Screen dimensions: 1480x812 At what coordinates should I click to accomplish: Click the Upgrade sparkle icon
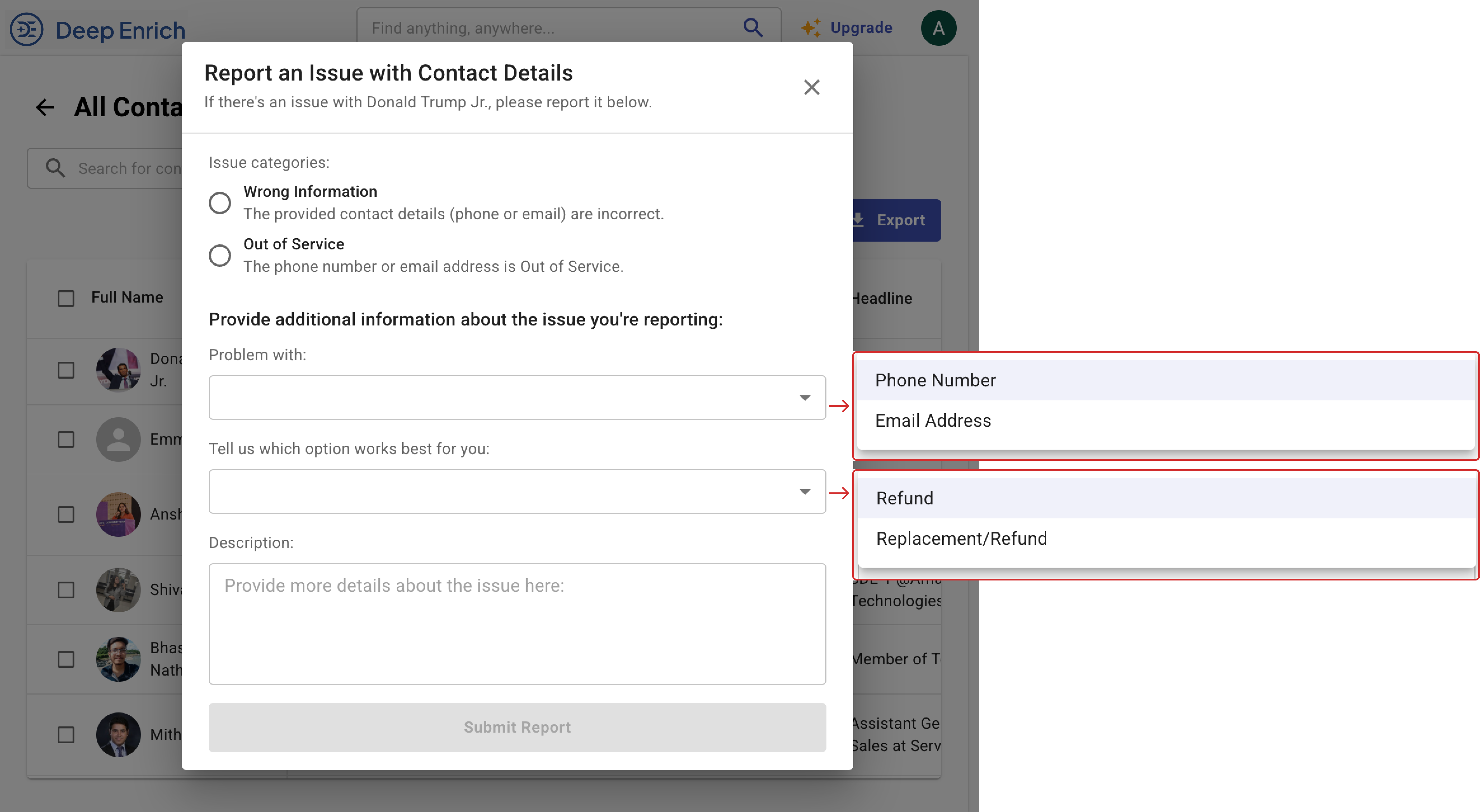pyautogui.click(x=811, y=28)
